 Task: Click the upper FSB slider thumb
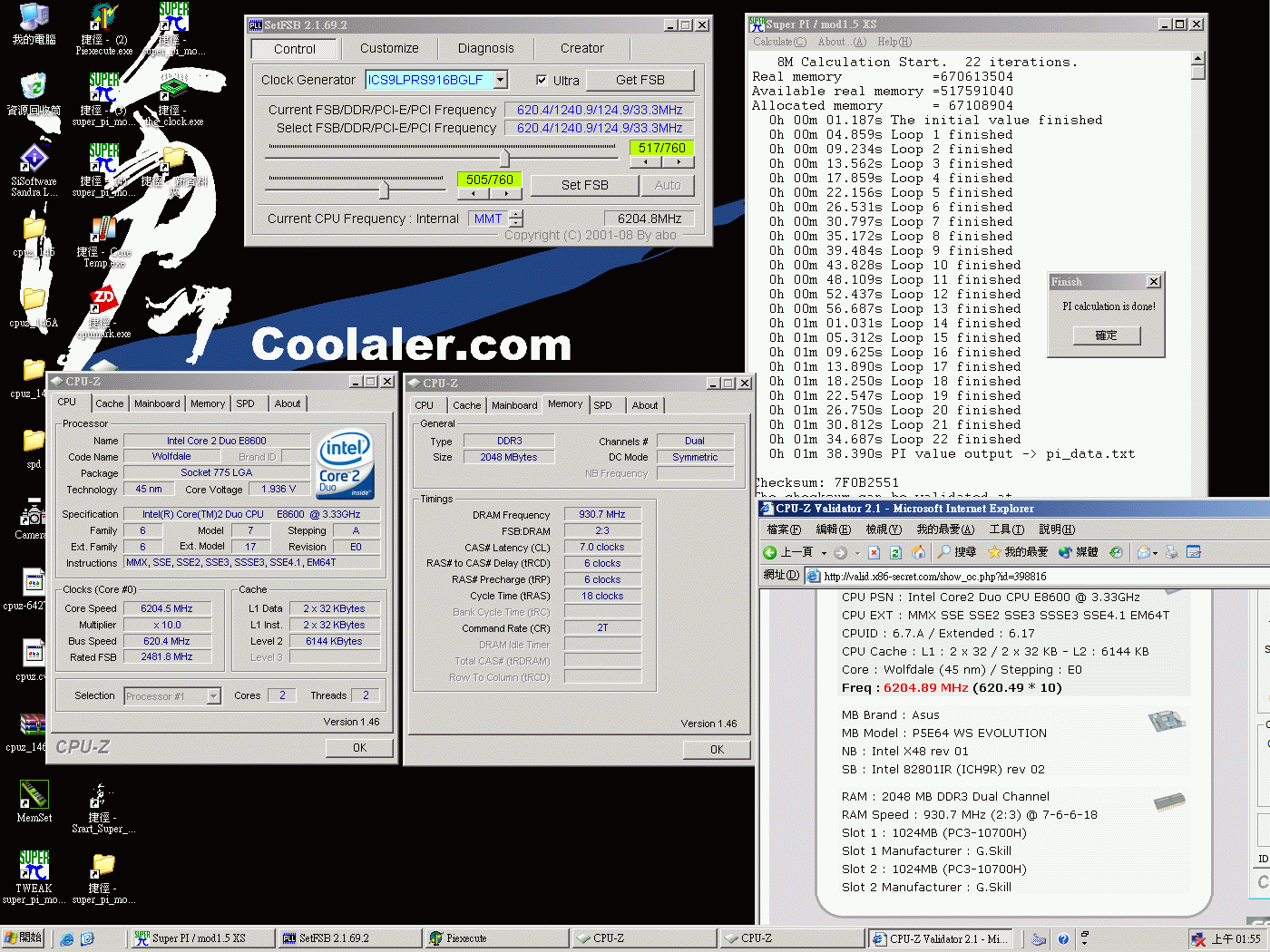[x=505, y=157]
